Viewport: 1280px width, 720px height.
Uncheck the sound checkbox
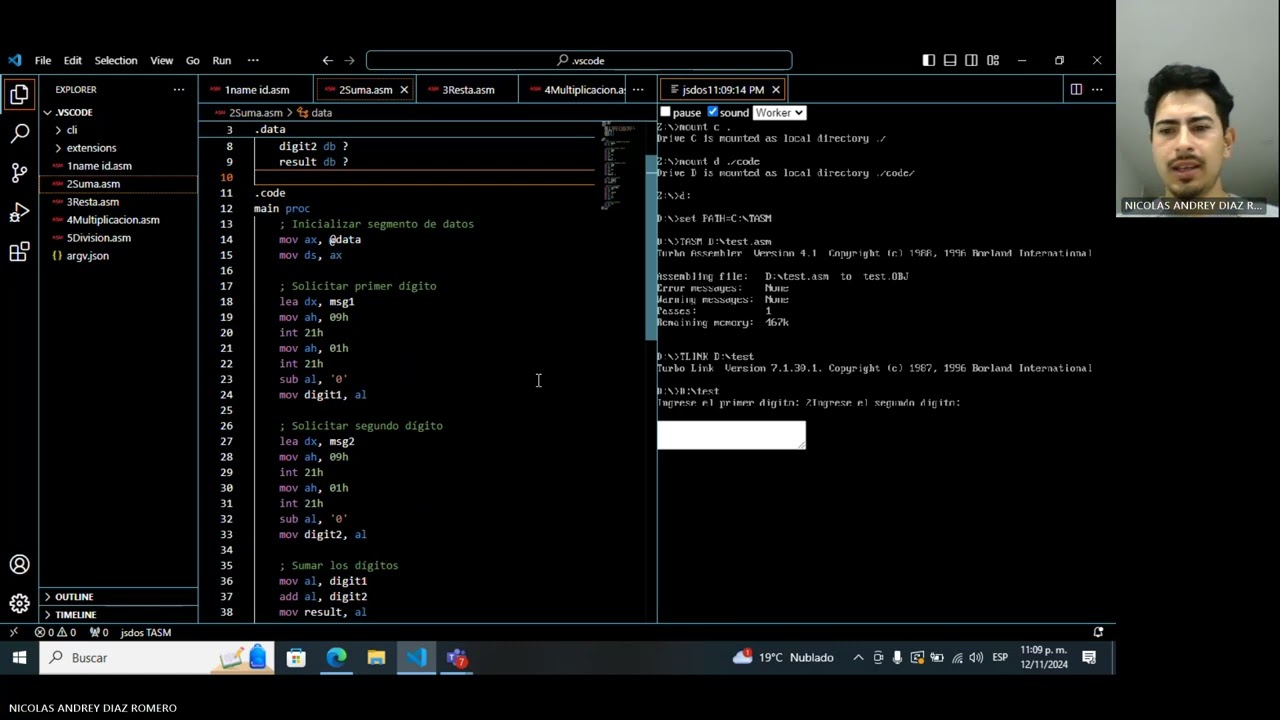[713, 112]
